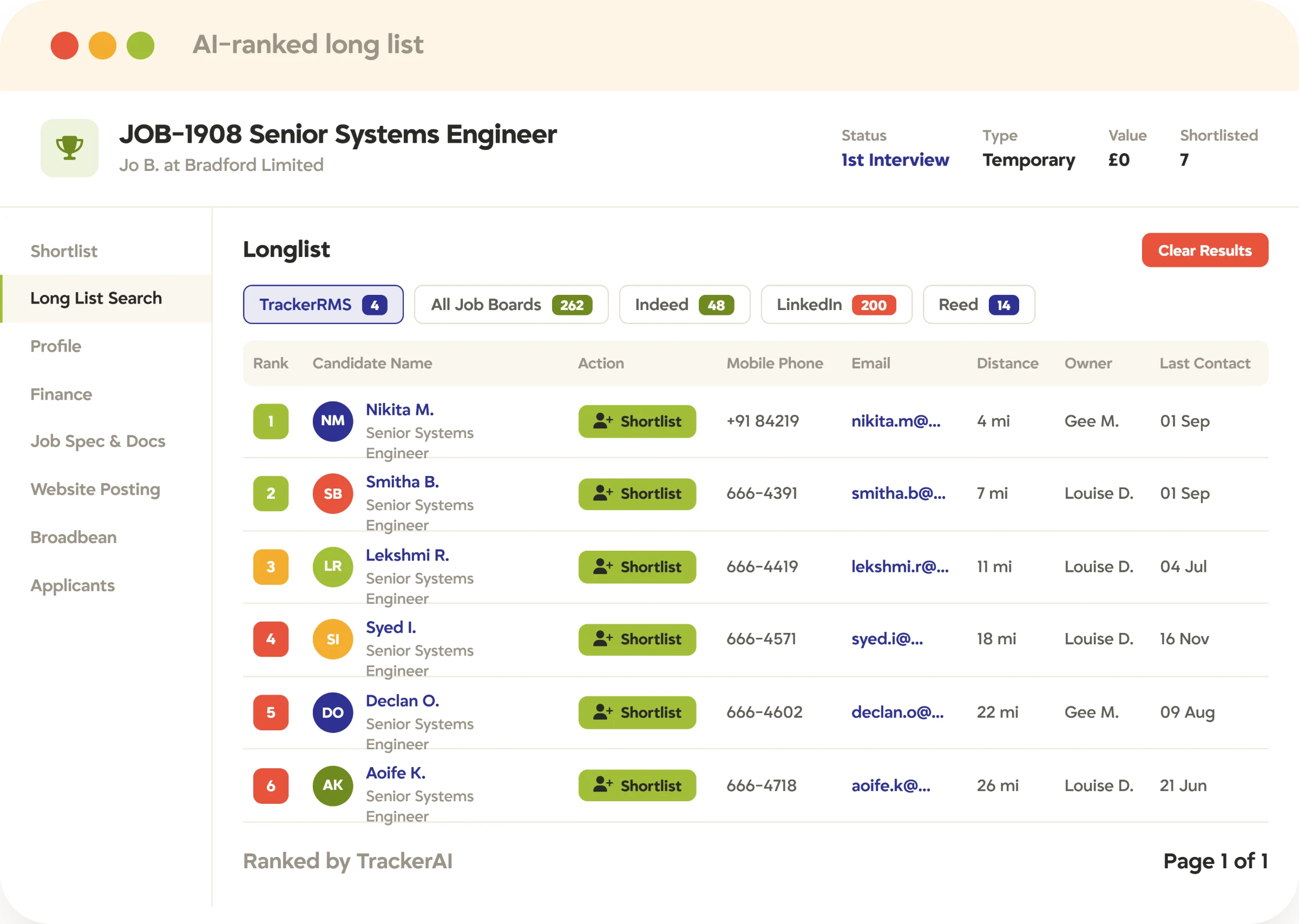Select the TrackerRMS source tab
The width and height of the screenshot is (1299, 924).
pos(323,305)
